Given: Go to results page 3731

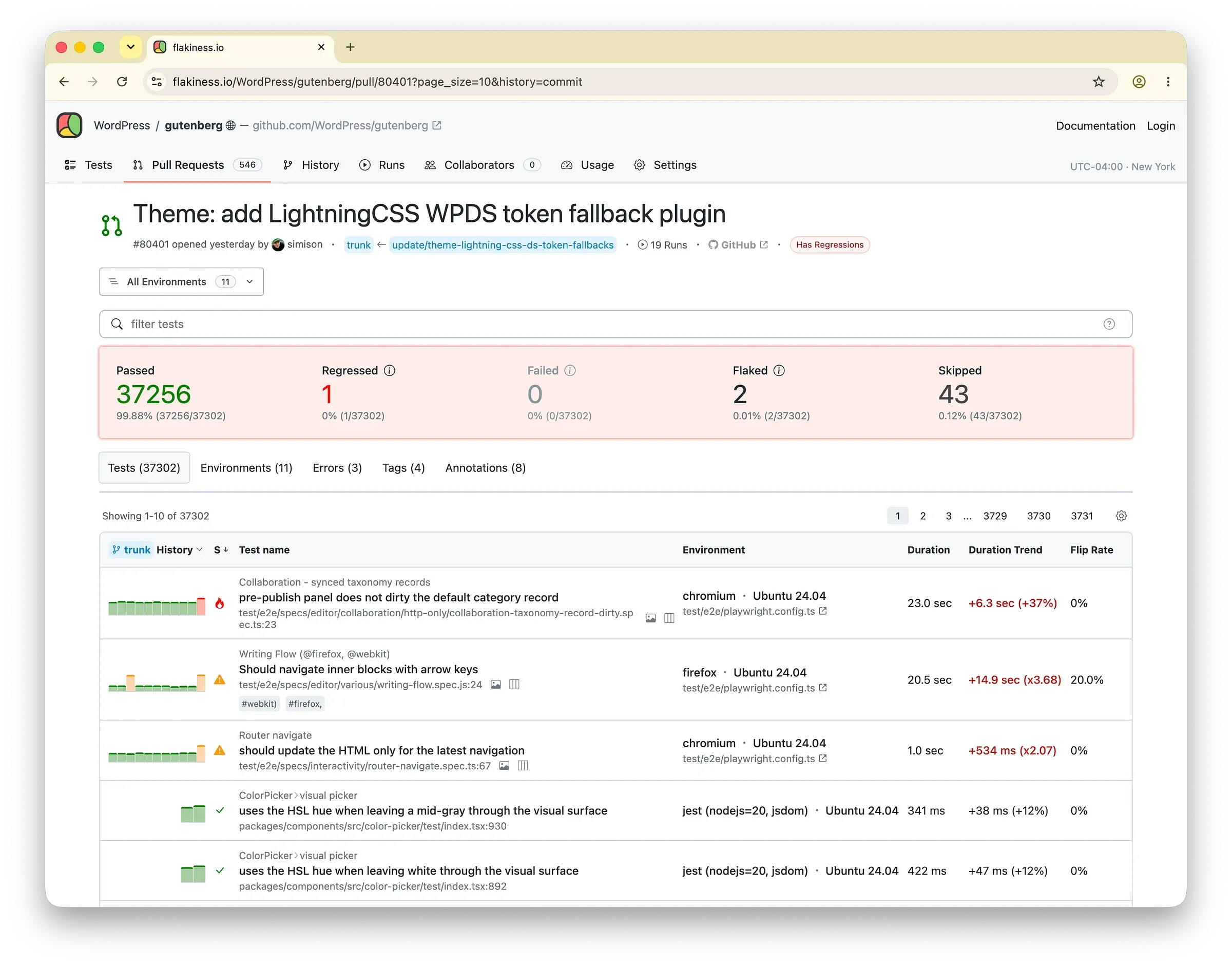Looking at the screenshot, I should pyautogui.click(x=1082, y=516).
